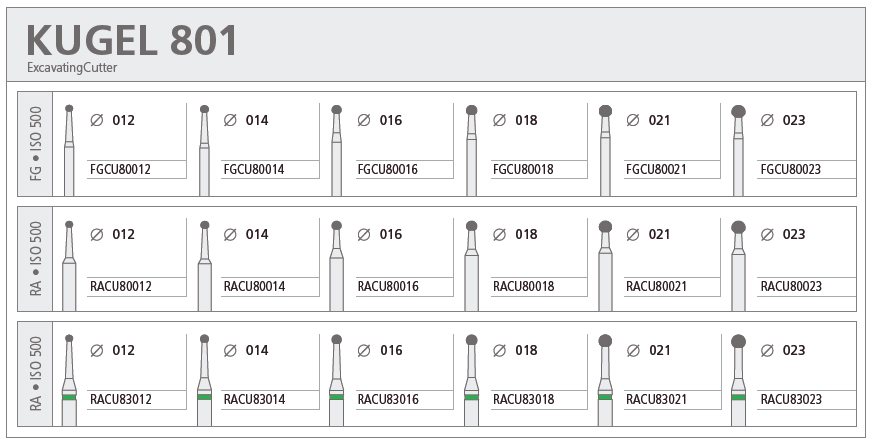
Task: Select the FG 023 bur image
Action: 738,150
